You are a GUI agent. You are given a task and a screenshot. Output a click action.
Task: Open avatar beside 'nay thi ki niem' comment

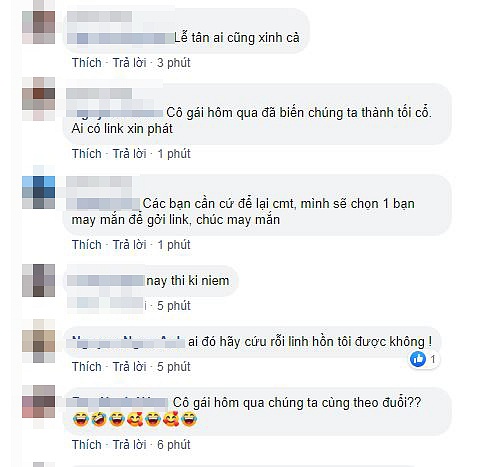[39, 280]
